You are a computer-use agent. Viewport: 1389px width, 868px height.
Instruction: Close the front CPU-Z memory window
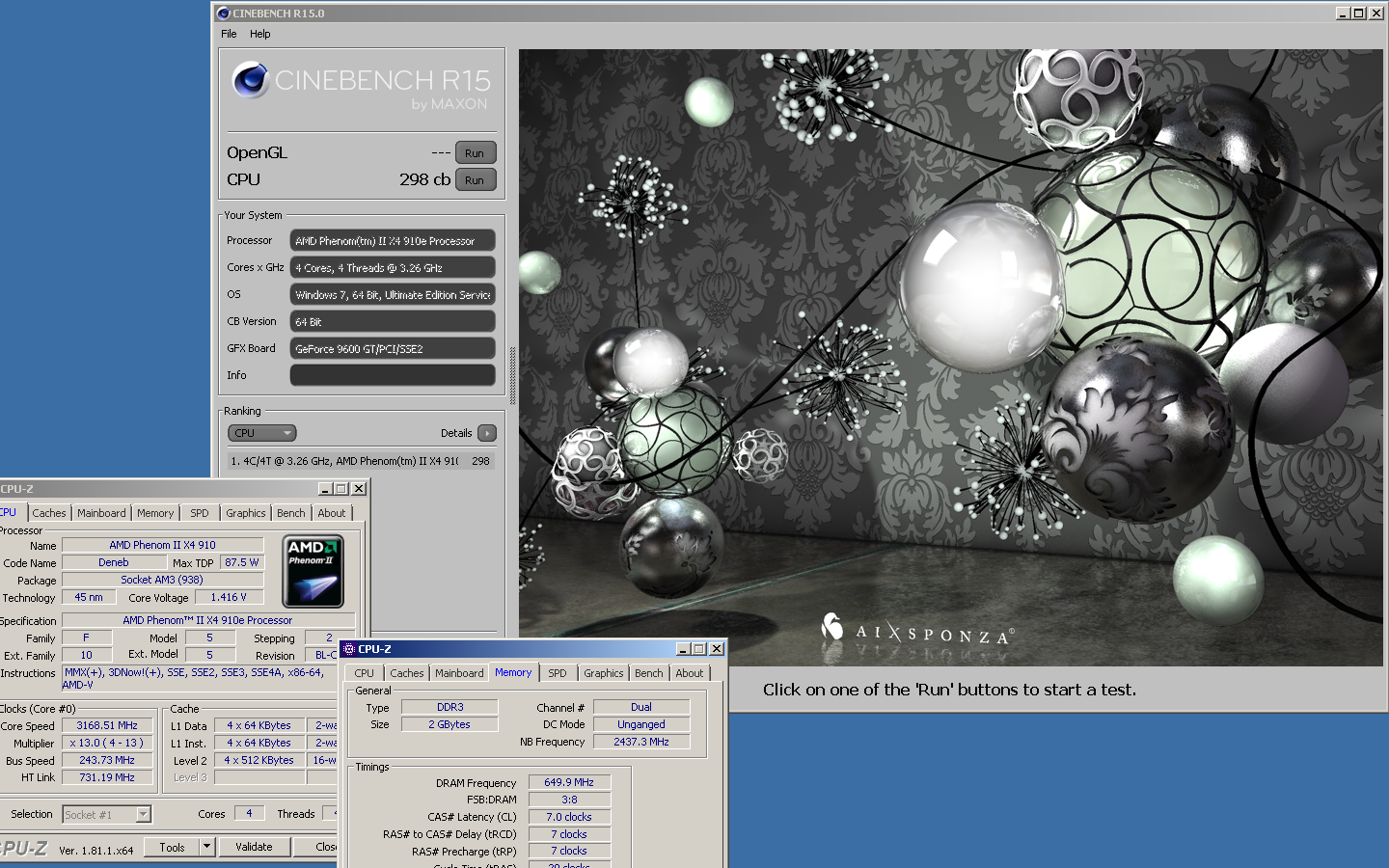click(717, 649)
